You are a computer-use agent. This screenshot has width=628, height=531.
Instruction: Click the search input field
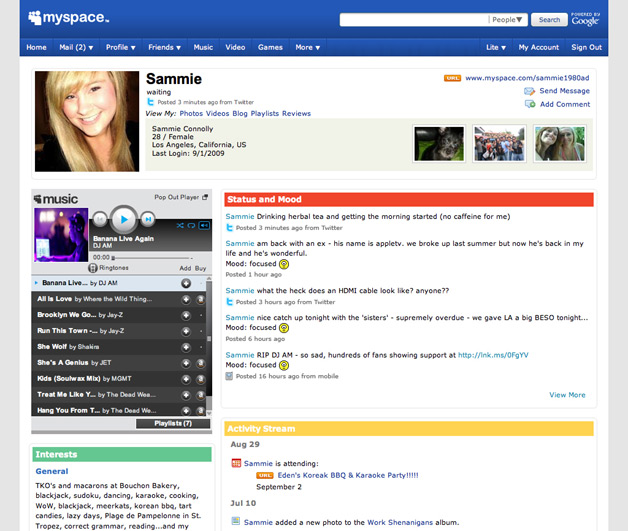[414, 20]
